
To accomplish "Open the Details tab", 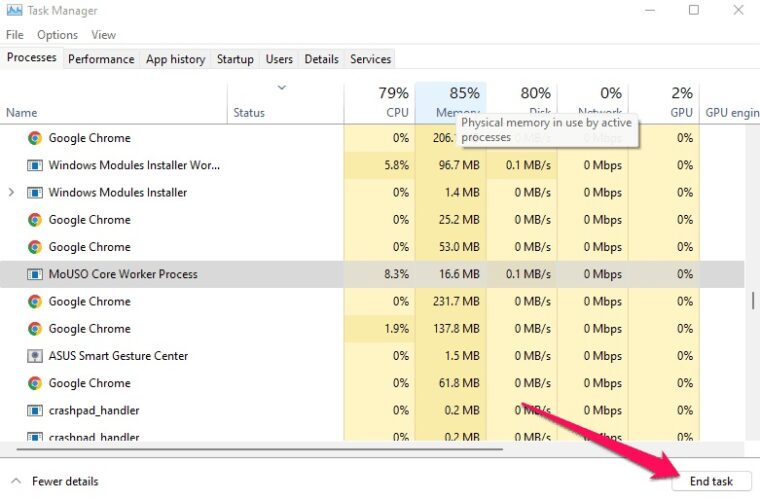I will (x=321, y=59).
